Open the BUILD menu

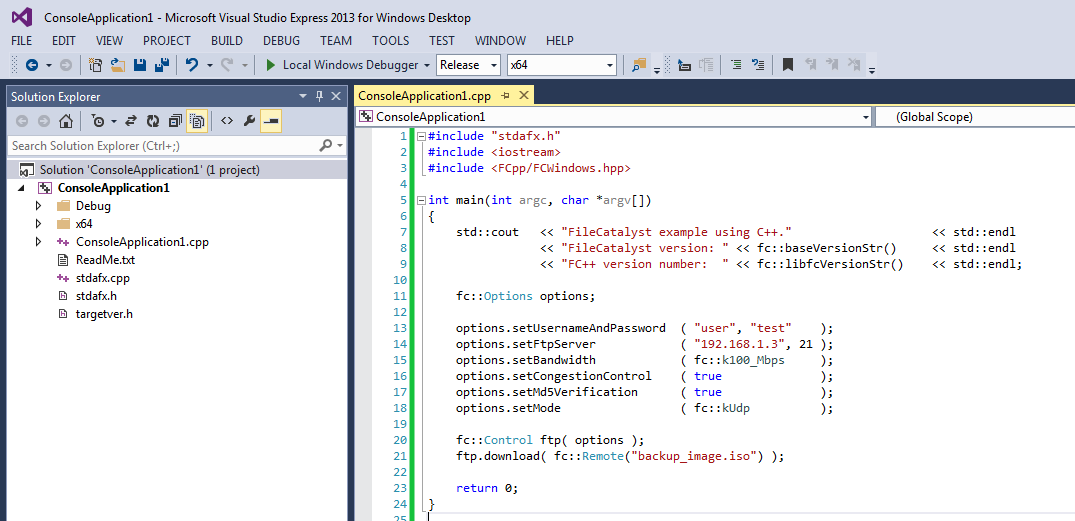227,41
